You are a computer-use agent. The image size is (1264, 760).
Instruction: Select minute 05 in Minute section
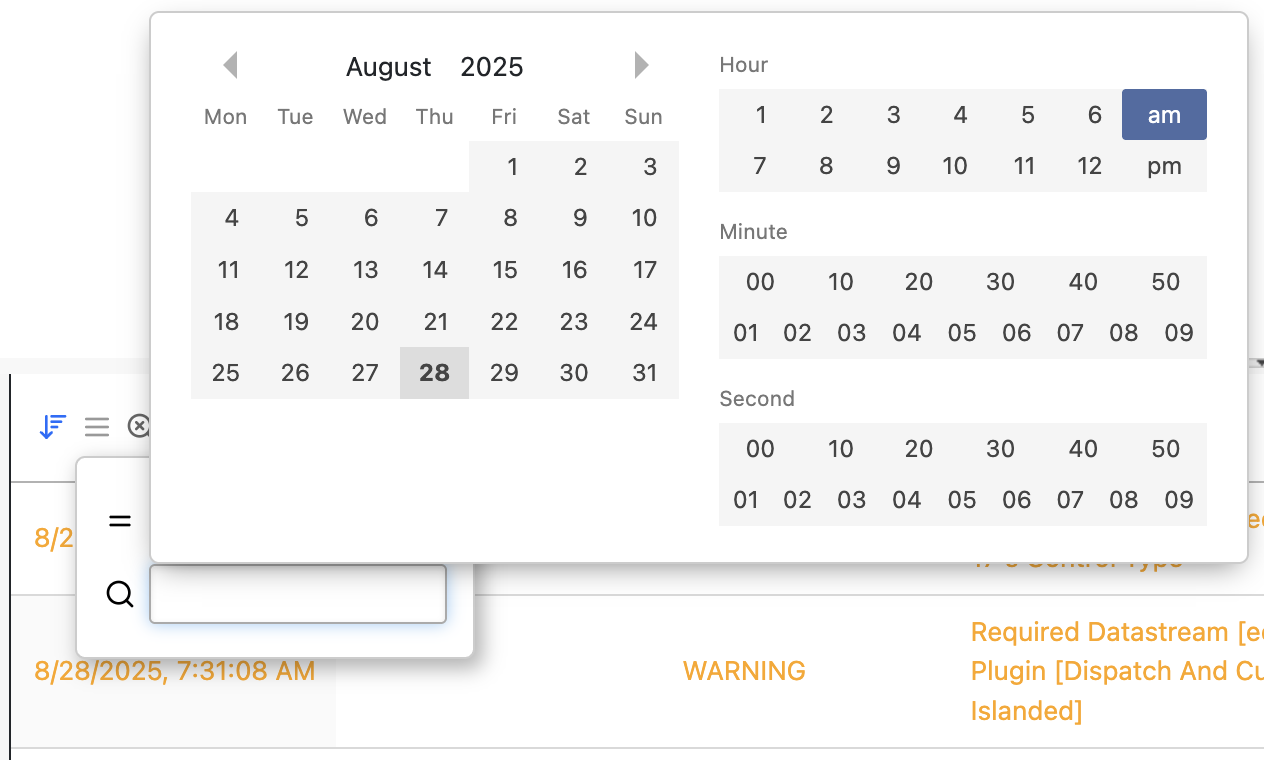click(961, 333)
